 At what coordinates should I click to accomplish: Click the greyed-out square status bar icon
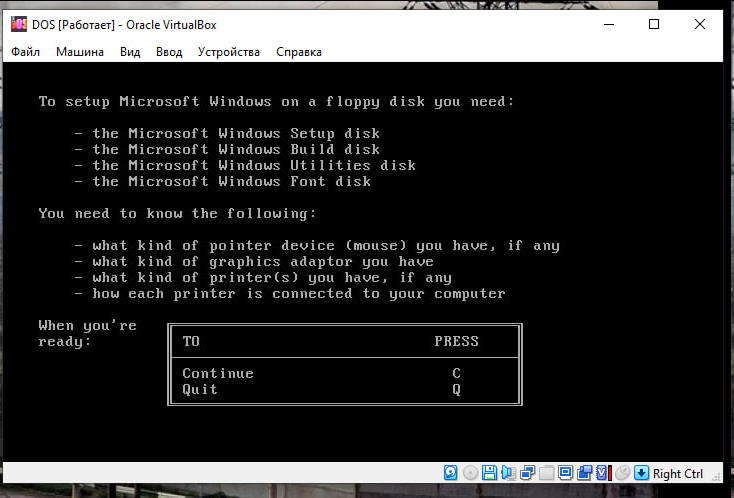546,473
